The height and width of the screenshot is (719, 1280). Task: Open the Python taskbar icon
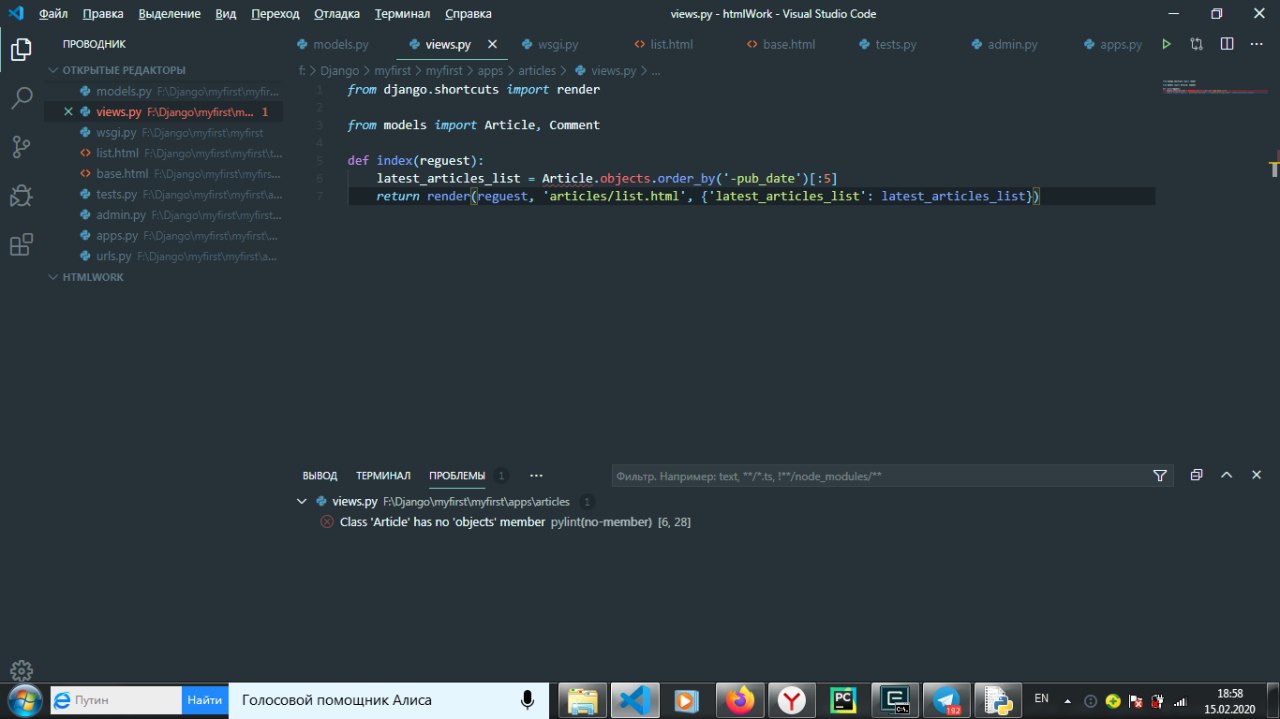[x=997, y=700]
